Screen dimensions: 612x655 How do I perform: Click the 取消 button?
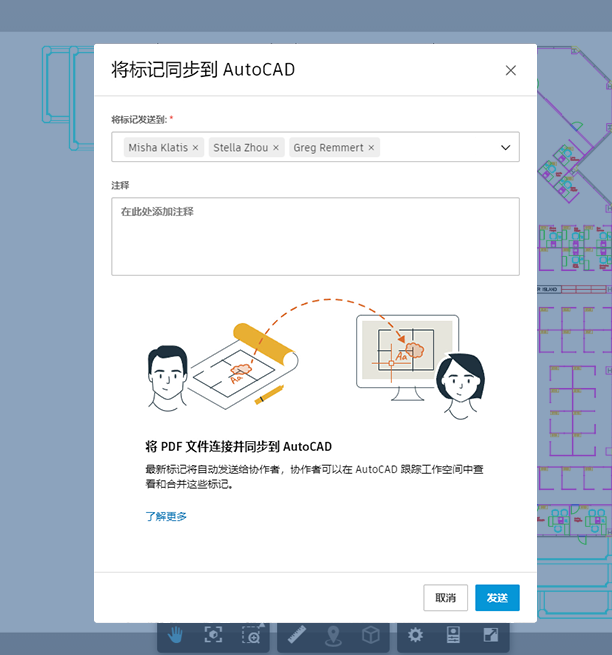pos(445,598)
